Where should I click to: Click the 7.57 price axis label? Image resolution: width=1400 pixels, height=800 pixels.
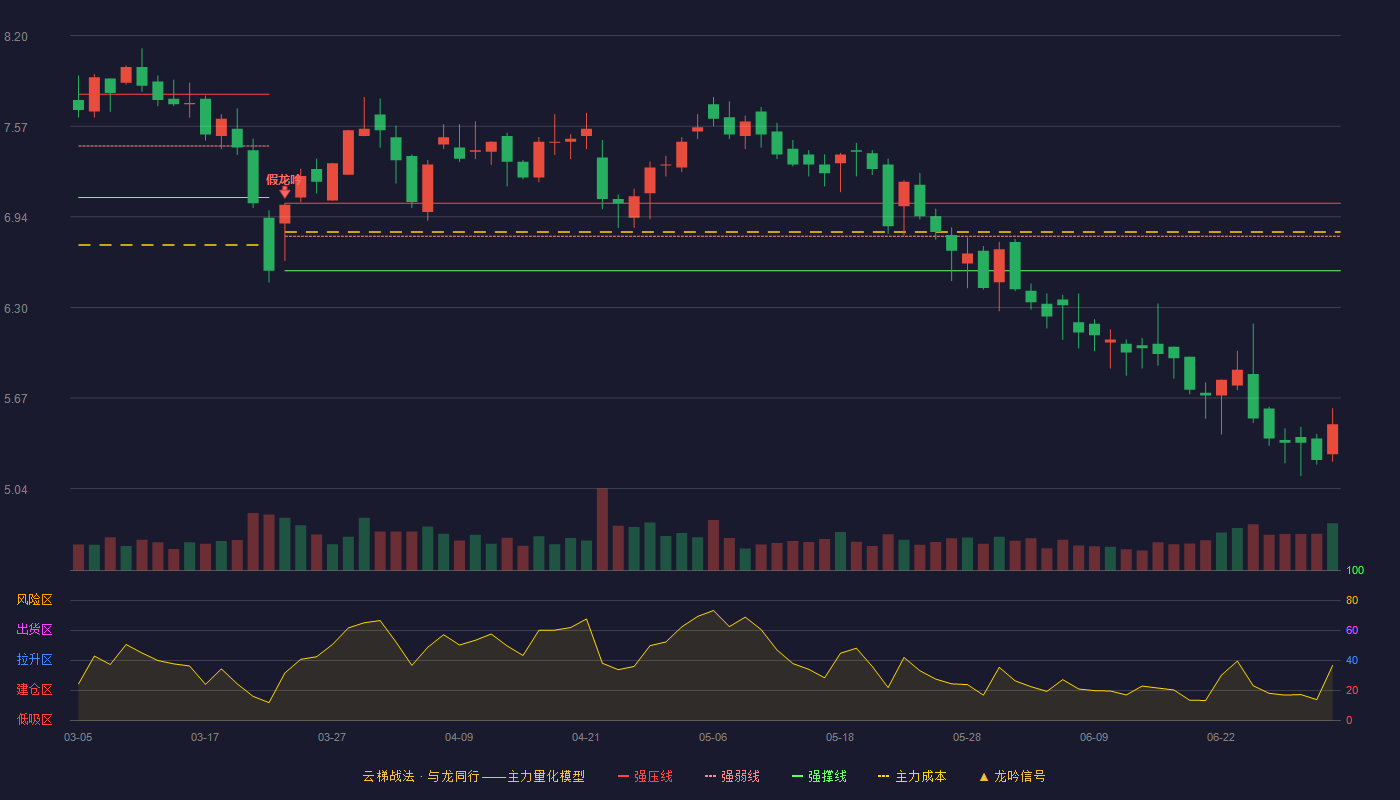coord(16,128)
